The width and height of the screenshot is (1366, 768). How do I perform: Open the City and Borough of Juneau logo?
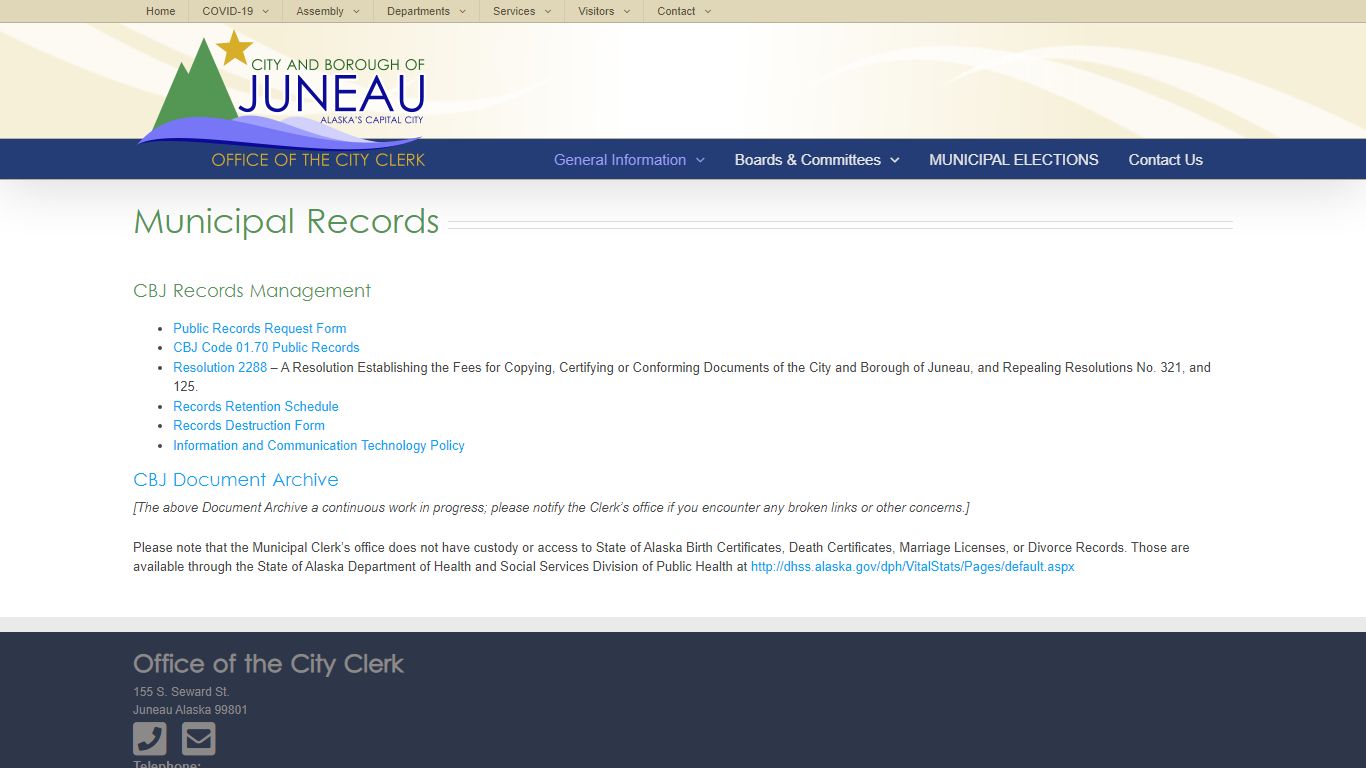281,98
